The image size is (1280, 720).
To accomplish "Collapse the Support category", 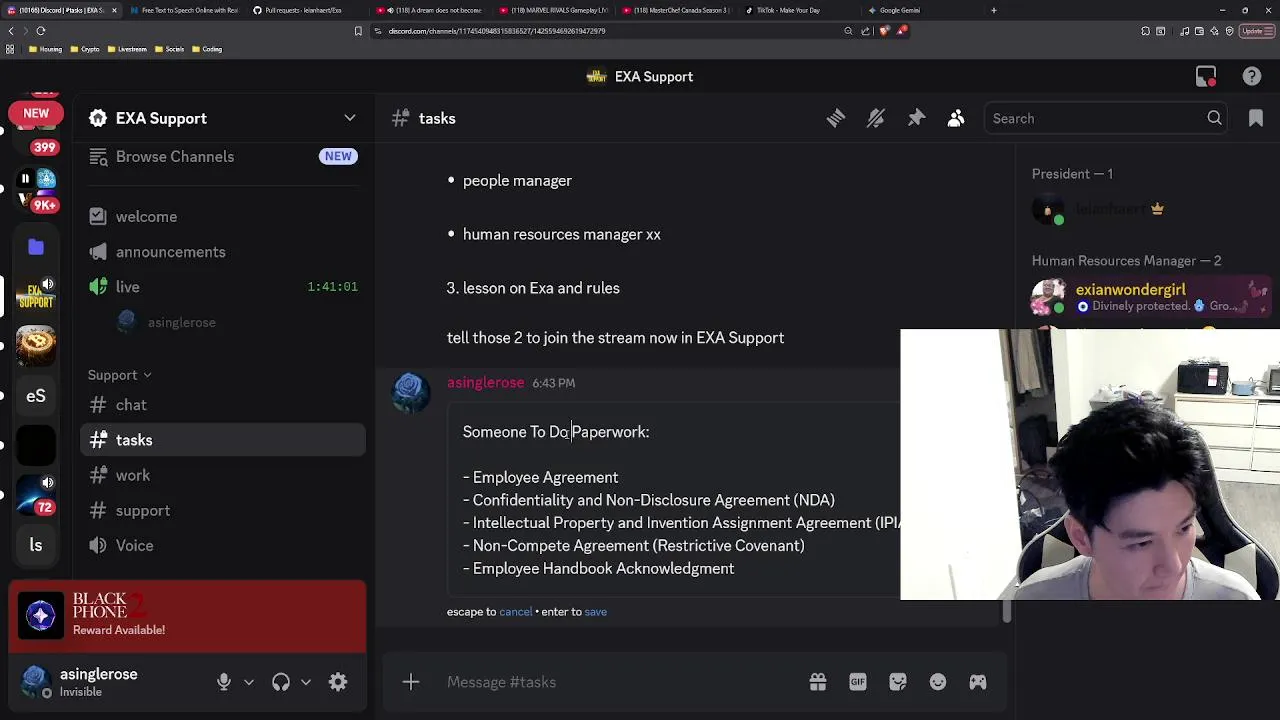I will pos(119,375).
